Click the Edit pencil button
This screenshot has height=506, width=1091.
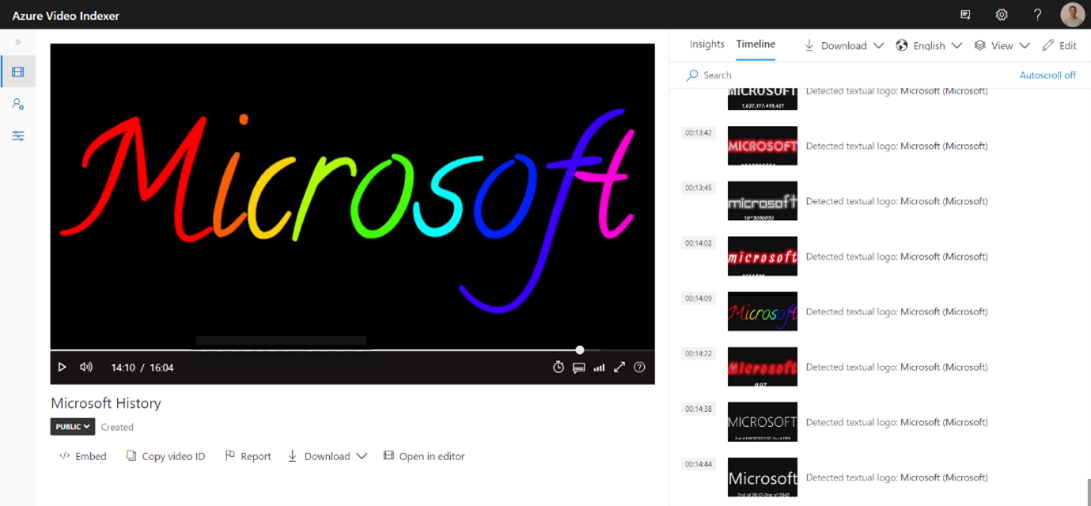pyautogui.click(x=1059, y=45)
